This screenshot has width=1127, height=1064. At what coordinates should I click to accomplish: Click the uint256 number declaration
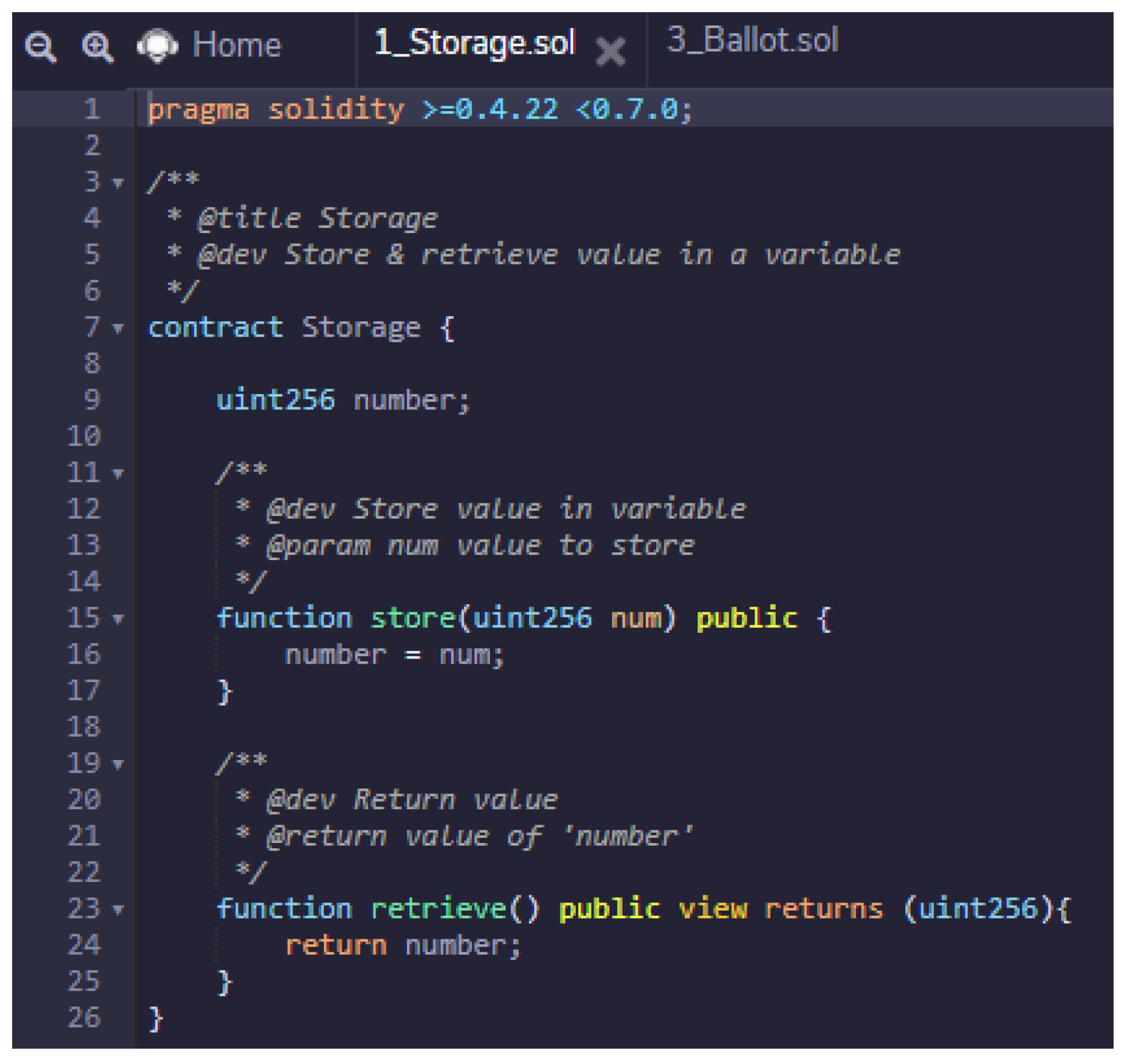point(342,400)
